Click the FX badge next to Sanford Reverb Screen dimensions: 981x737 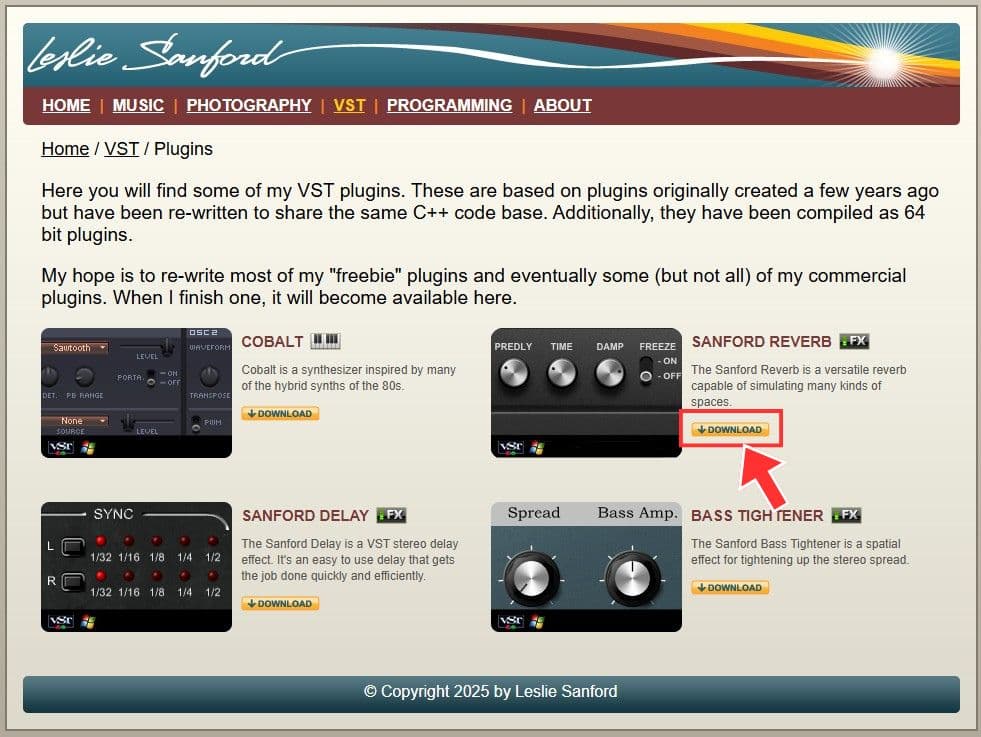point(854,341)
